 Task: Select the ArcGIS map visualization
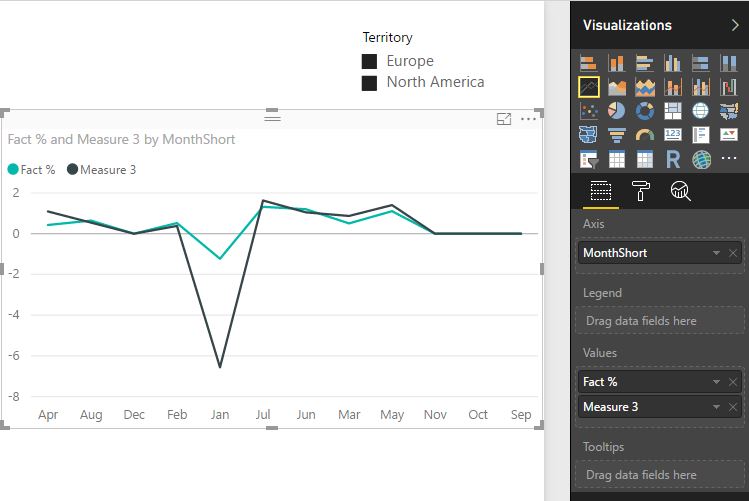701,160
